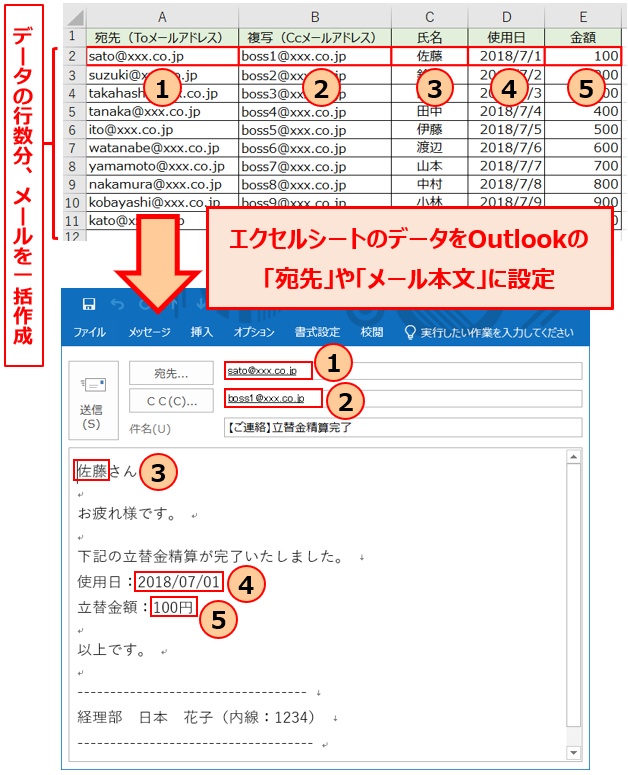Click the 宛先... button
This screenshot has height=775, width=628.
point(171,373)
